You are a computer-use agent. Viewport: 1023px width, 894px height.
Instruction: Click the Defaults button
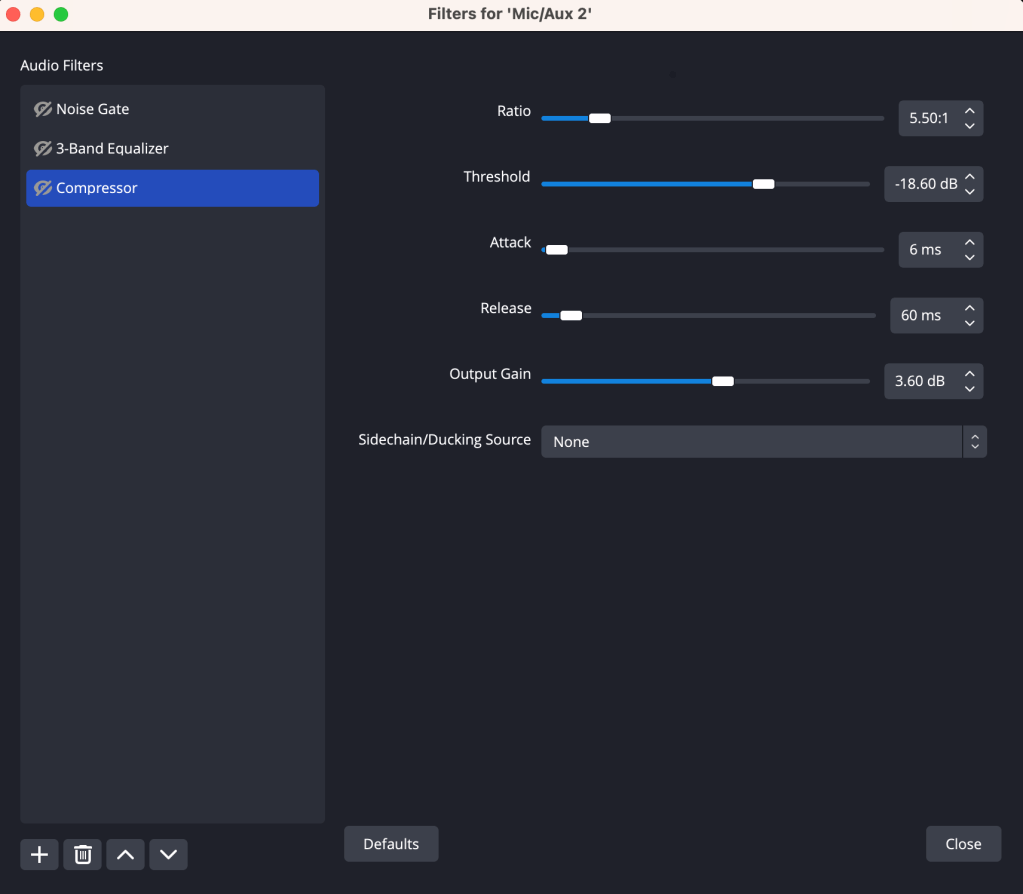pyautogui.click(x=391, y=844)
